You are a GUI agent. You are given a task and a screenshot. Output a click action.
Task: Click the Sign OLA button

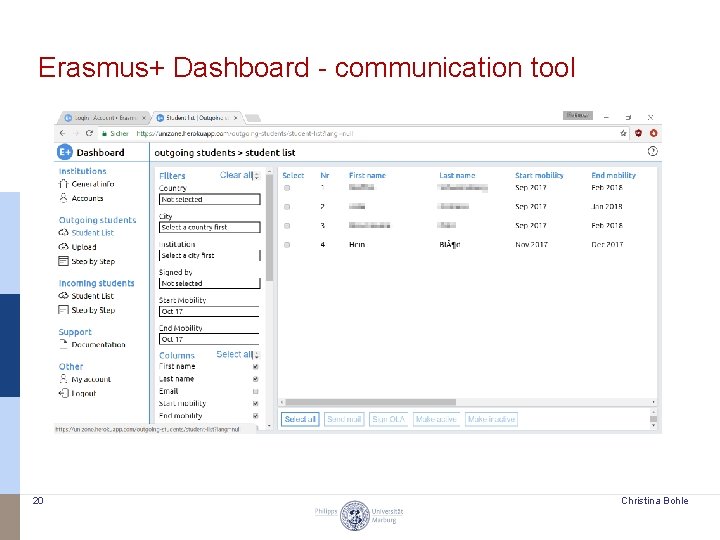click(x=388, y=419)
